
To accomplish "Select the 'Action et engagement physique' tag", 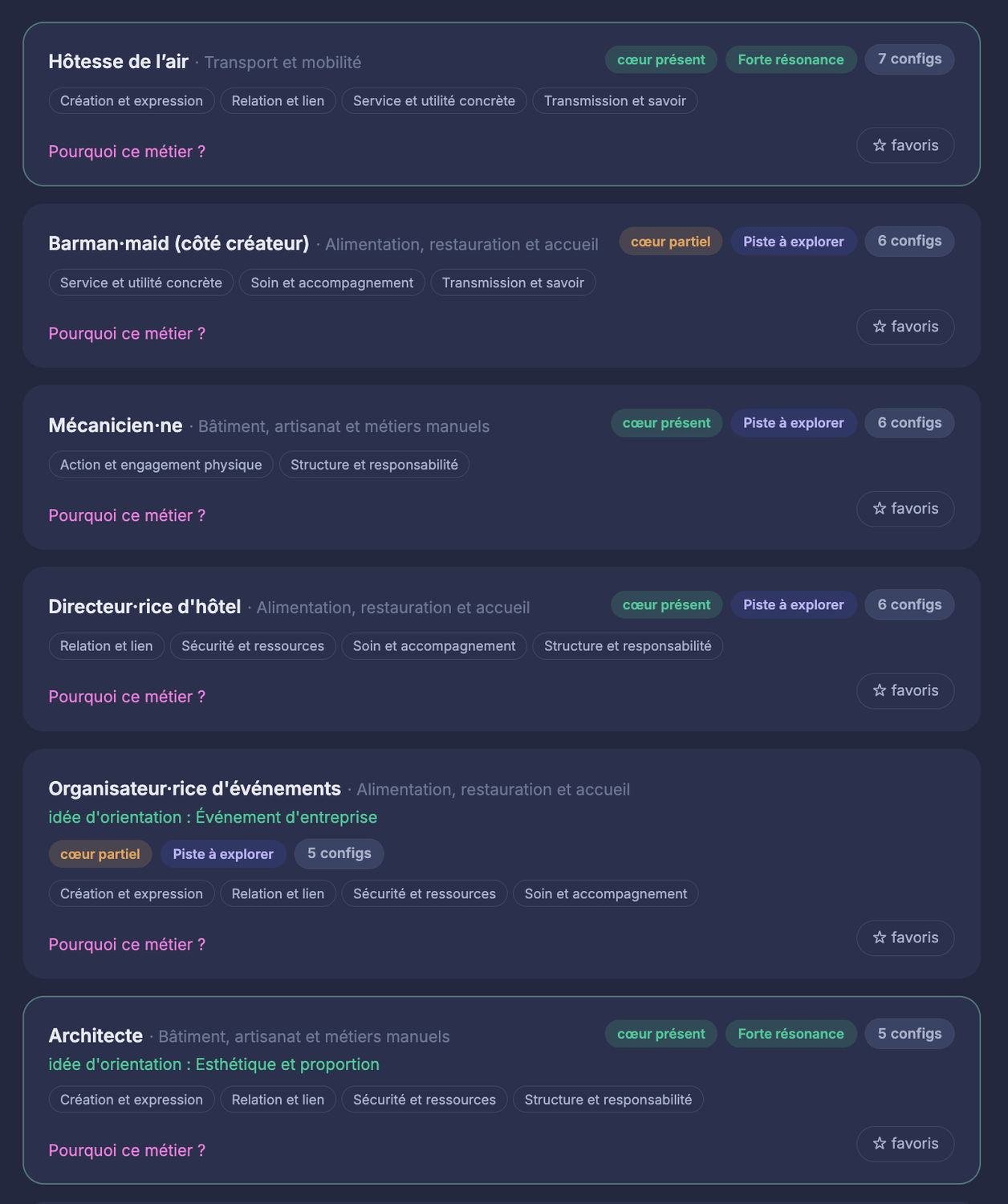I will click(161, 465).
